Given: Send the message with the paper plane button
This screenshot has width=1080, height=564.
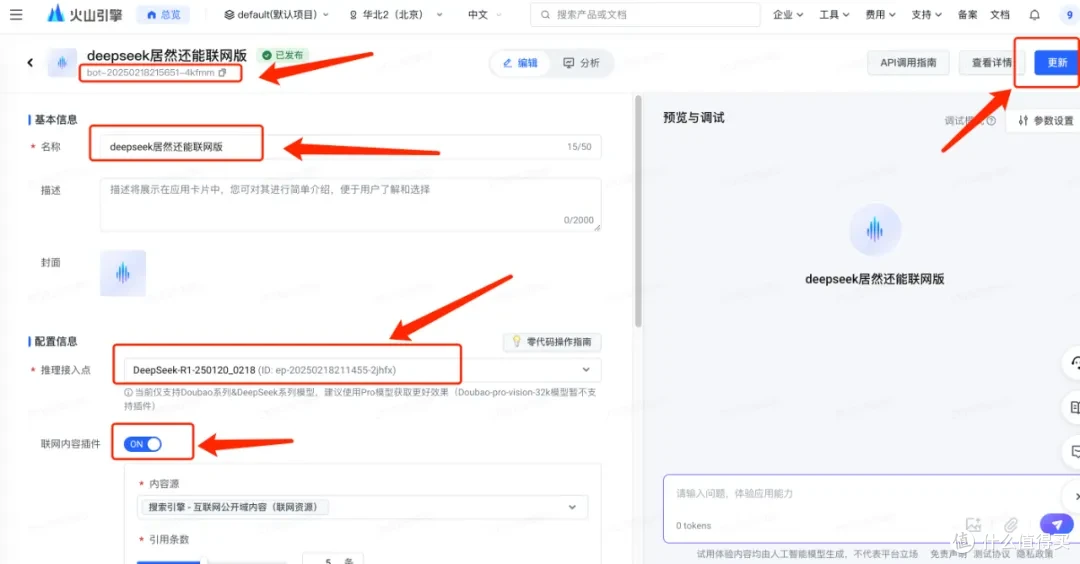Looking at the screenshot, I should (x=1056, y=524).
